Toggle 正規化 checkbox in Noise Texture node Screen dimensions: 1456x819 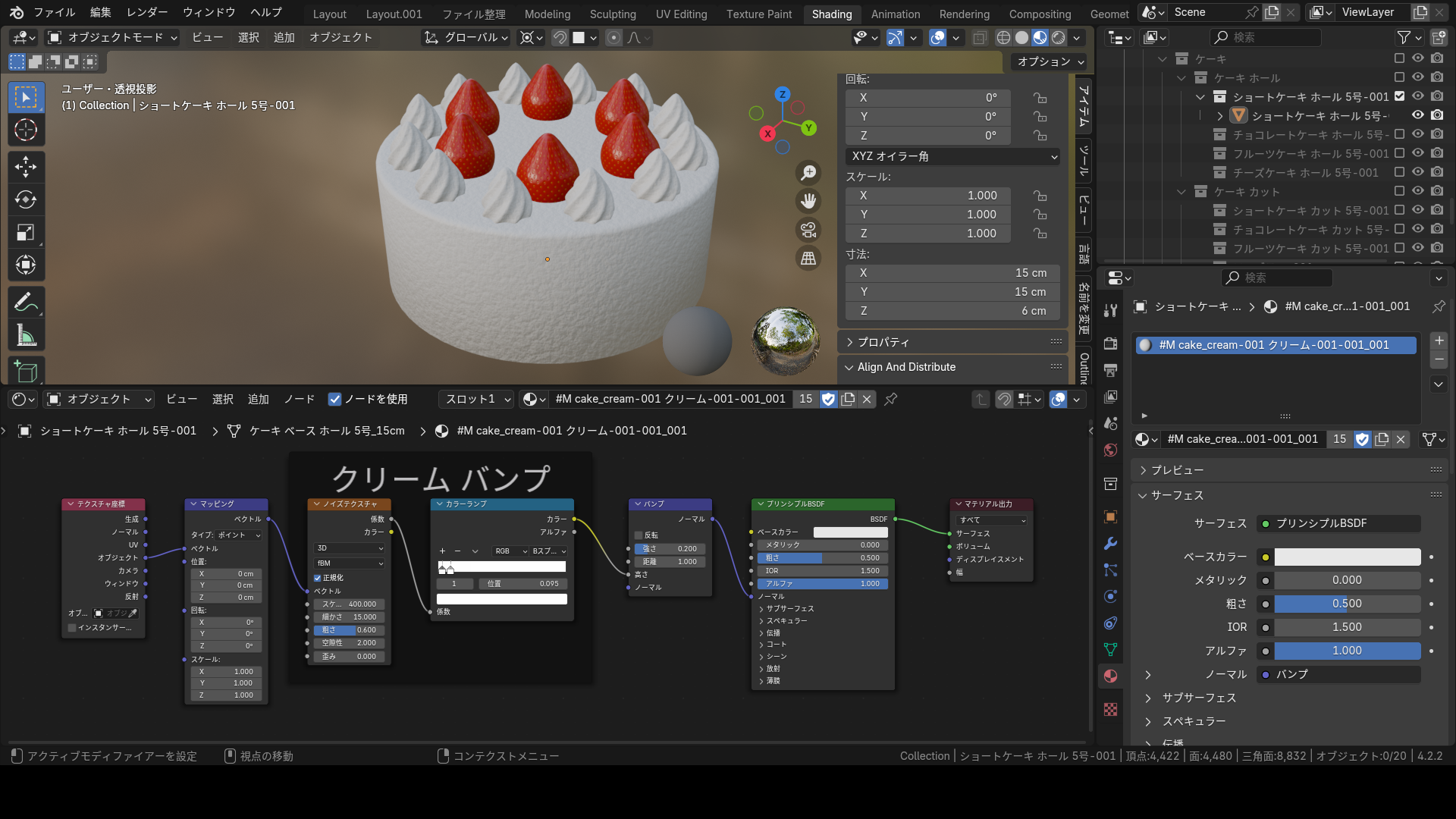click(x=318, y=578)
